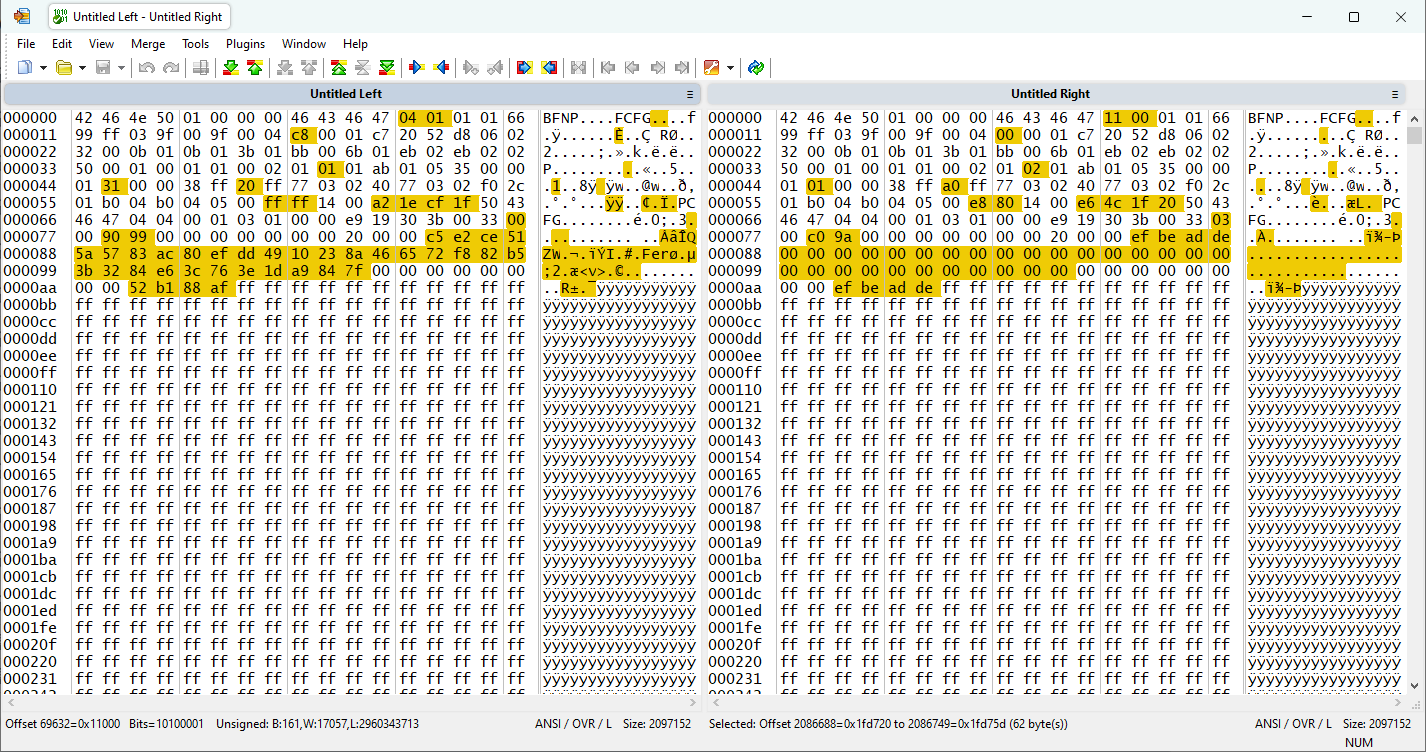Image resolution: width=1426 pixels, height=752 pixels.
Task: Open the Plugins menu
Action: (245, 44)
